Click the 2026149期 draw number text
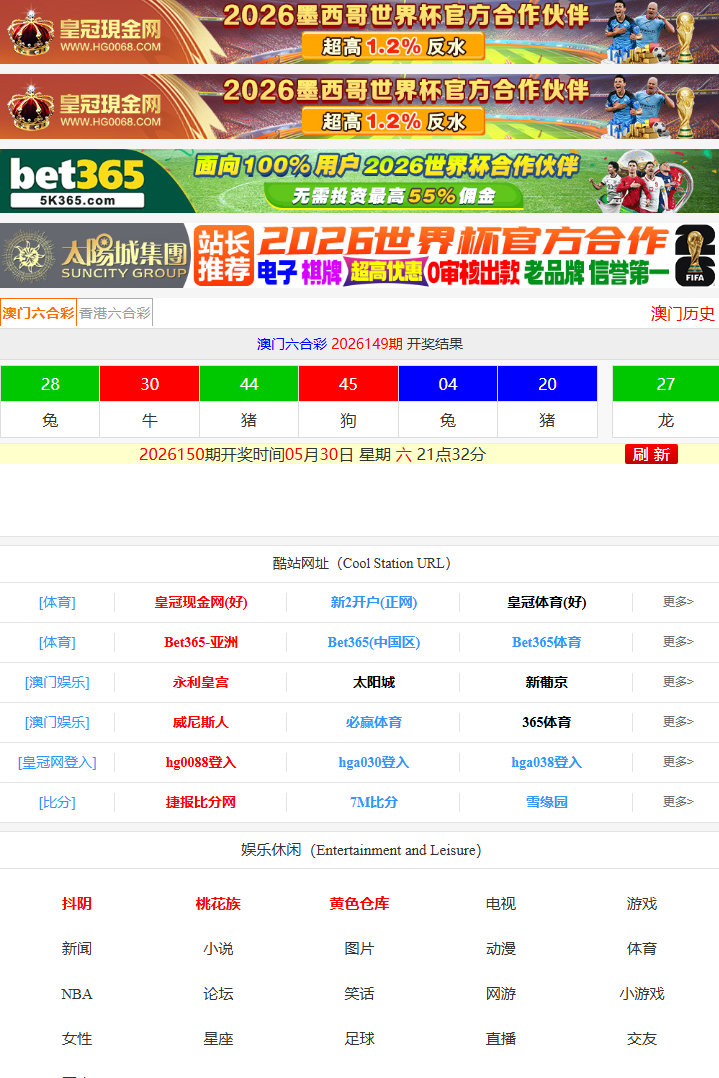 point(366,344)
